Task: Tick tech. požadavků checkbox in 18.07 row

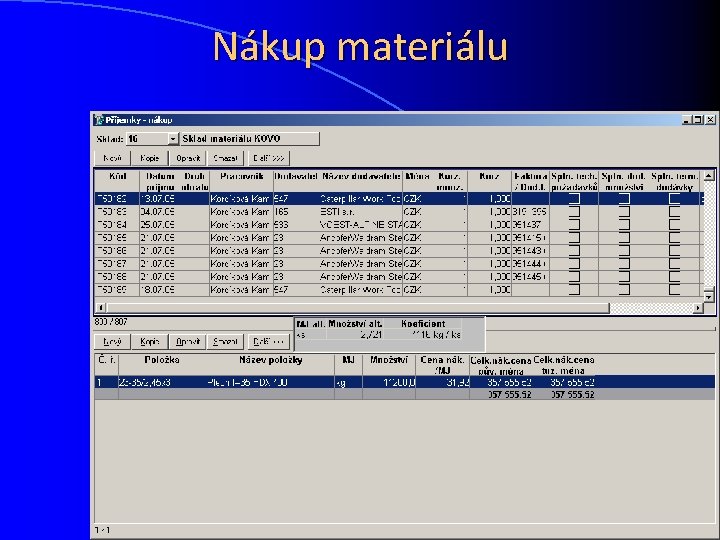Action: [x=574, y=290]
